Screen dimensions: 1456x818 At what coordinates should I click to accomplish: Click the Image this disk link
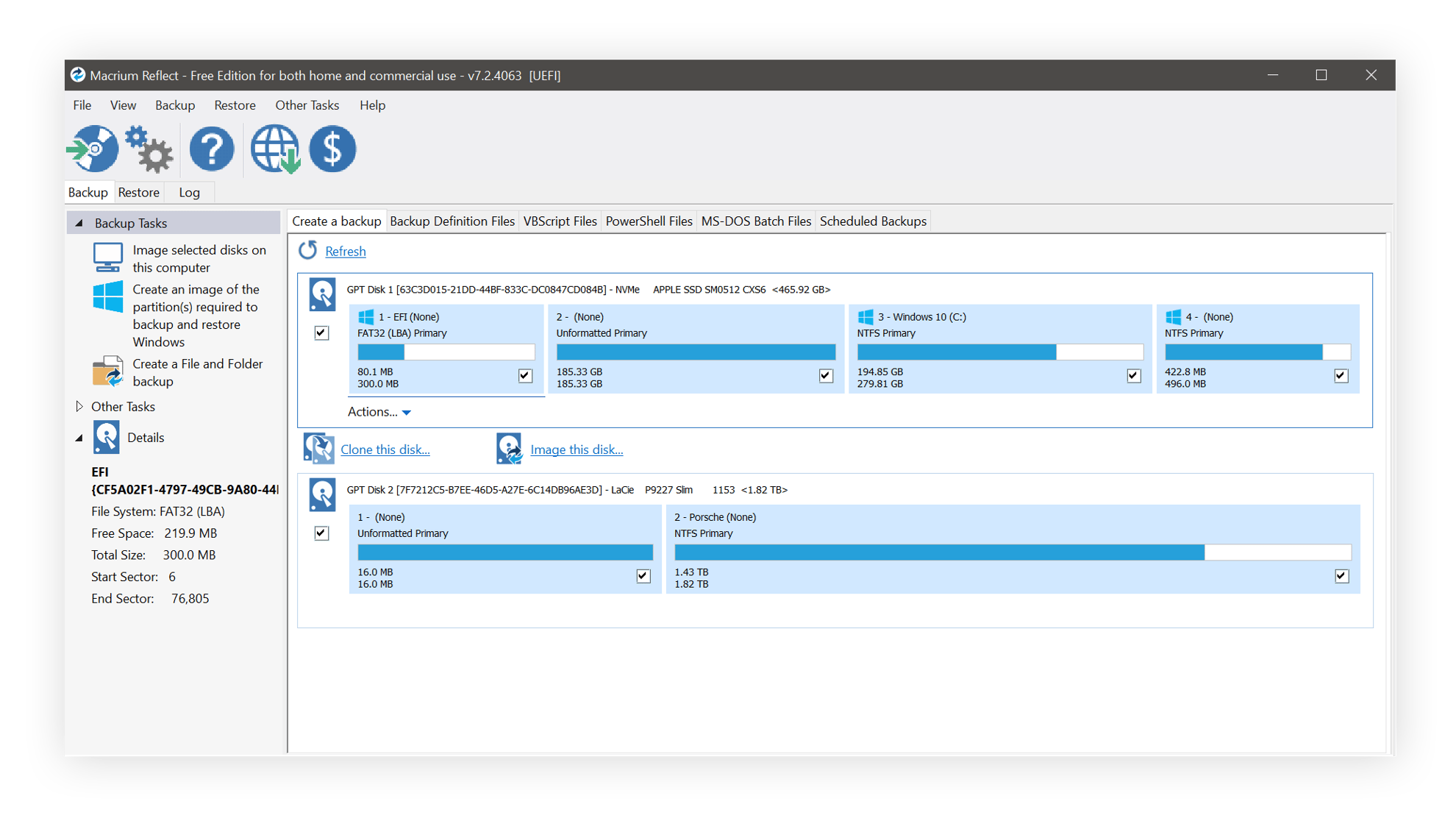tap(577, 449)
